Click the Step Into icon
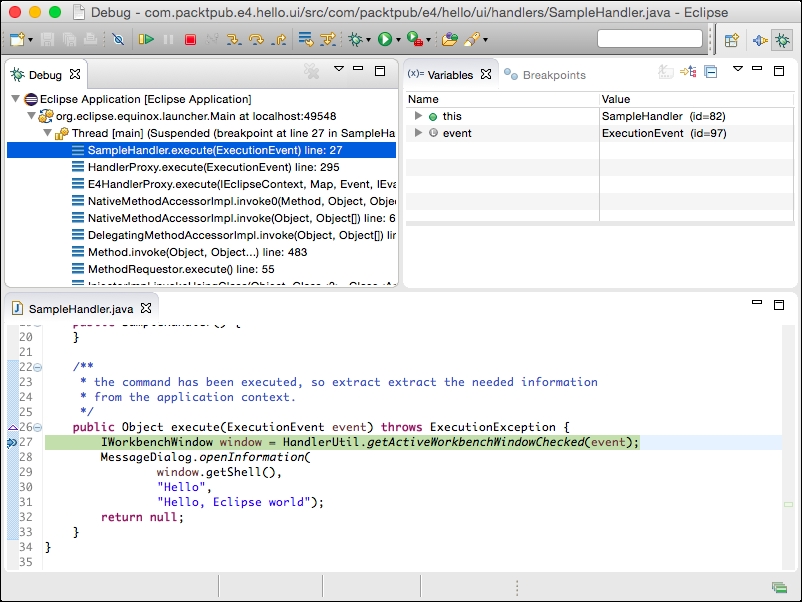Screen dimensions: 802x602 click(x=233, y=40)
